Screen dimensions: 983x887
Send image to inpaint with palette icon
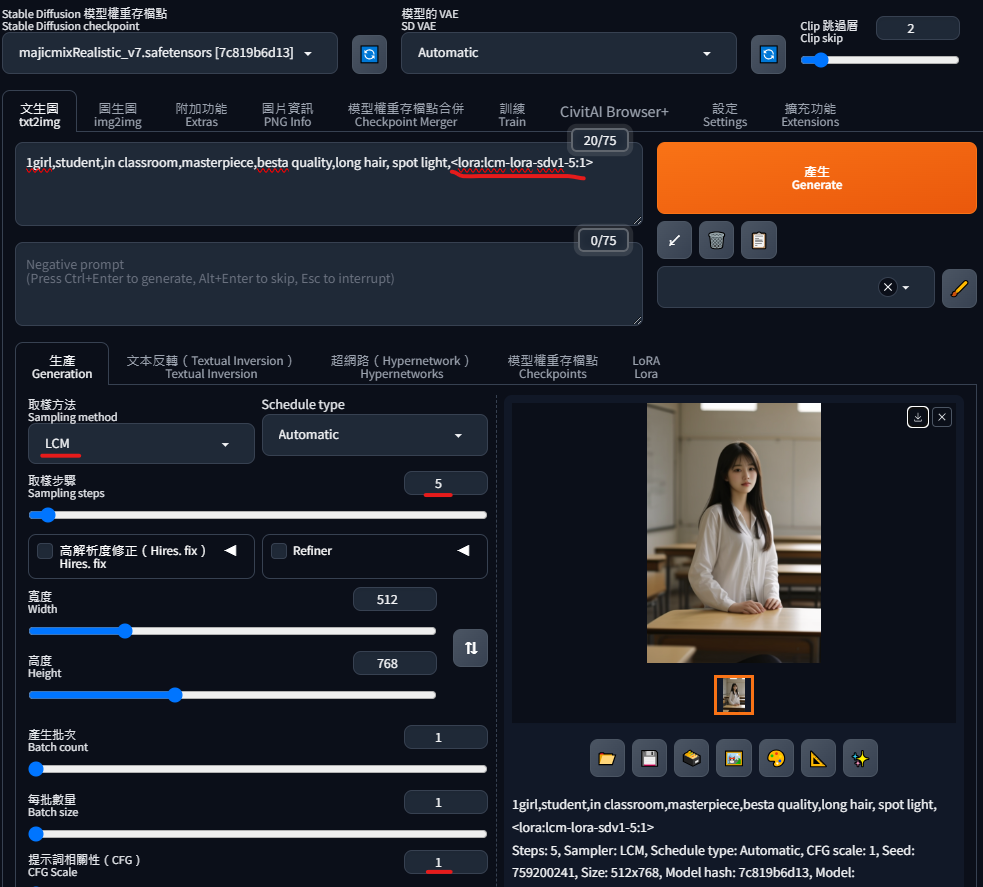click(x=775, y=759)
